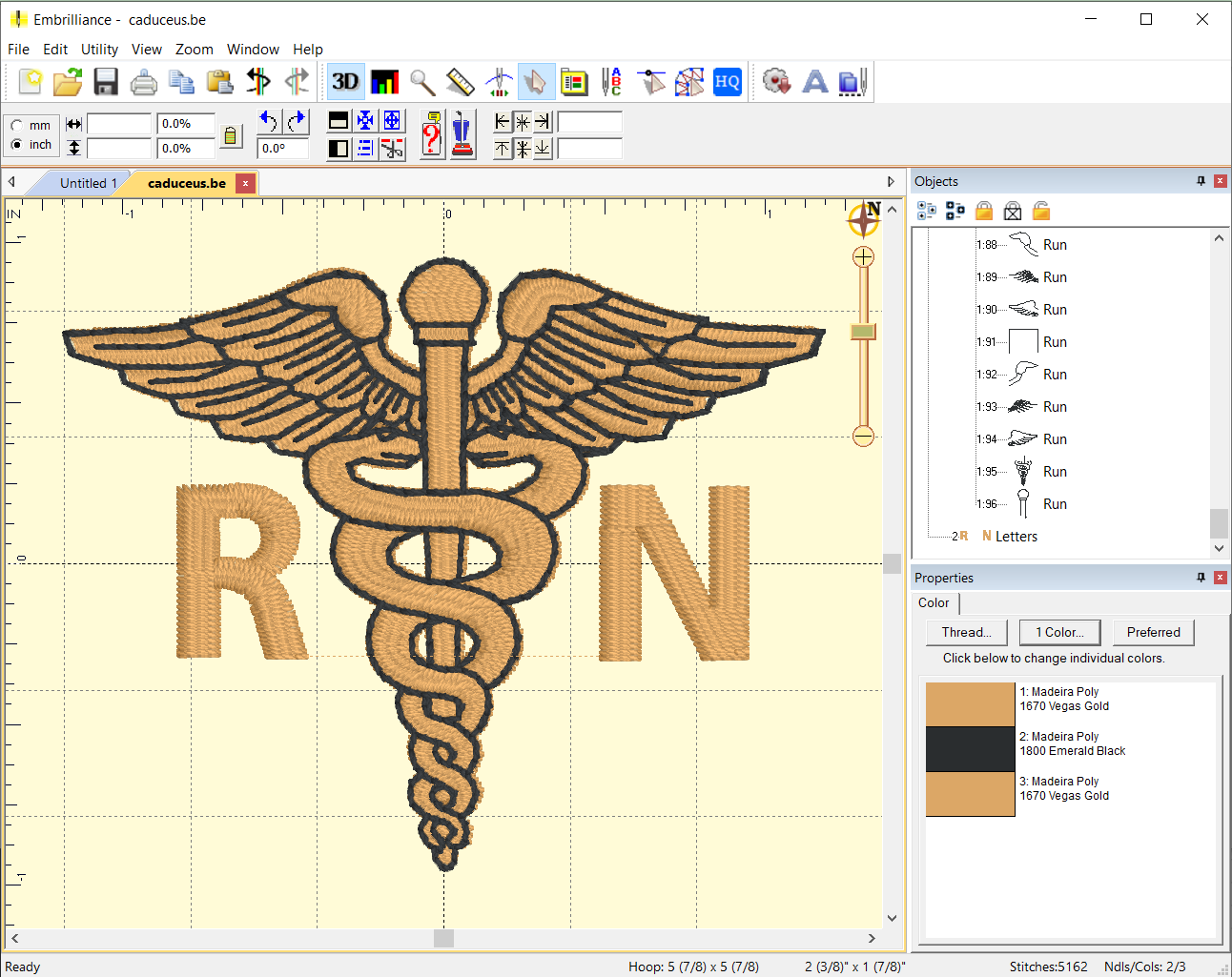
Task: Open the magnifying glass zoom tool
Action: (x=422, y=82)
